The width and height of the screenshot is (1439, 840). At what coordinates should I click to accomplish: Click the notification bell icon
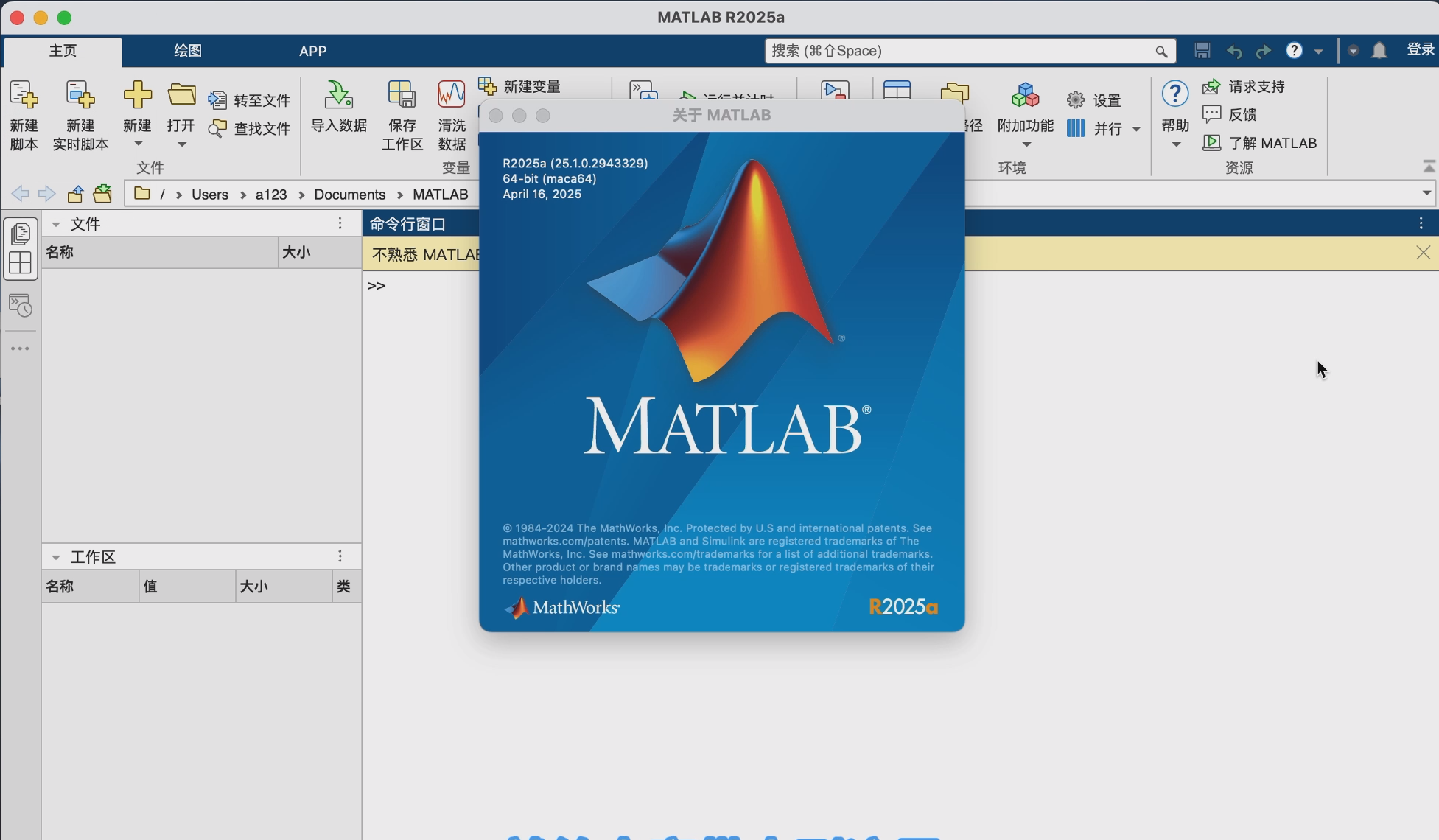(x=1379, y=51)
